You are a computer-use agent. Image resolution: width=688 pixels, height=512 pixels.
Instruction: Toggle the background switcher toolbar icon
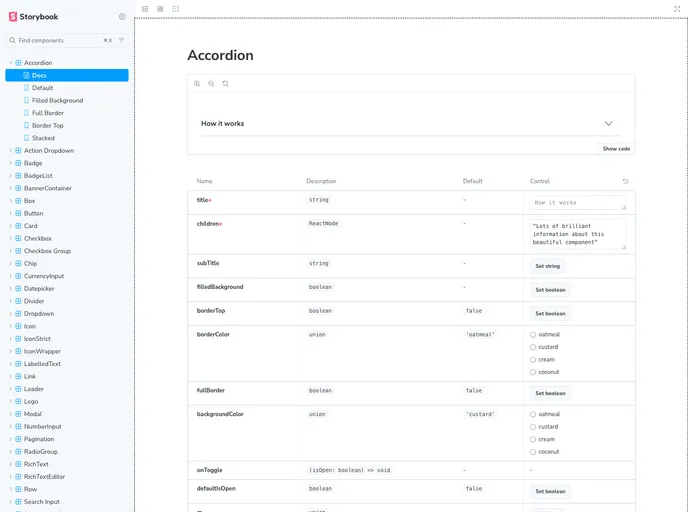[145, 8]
